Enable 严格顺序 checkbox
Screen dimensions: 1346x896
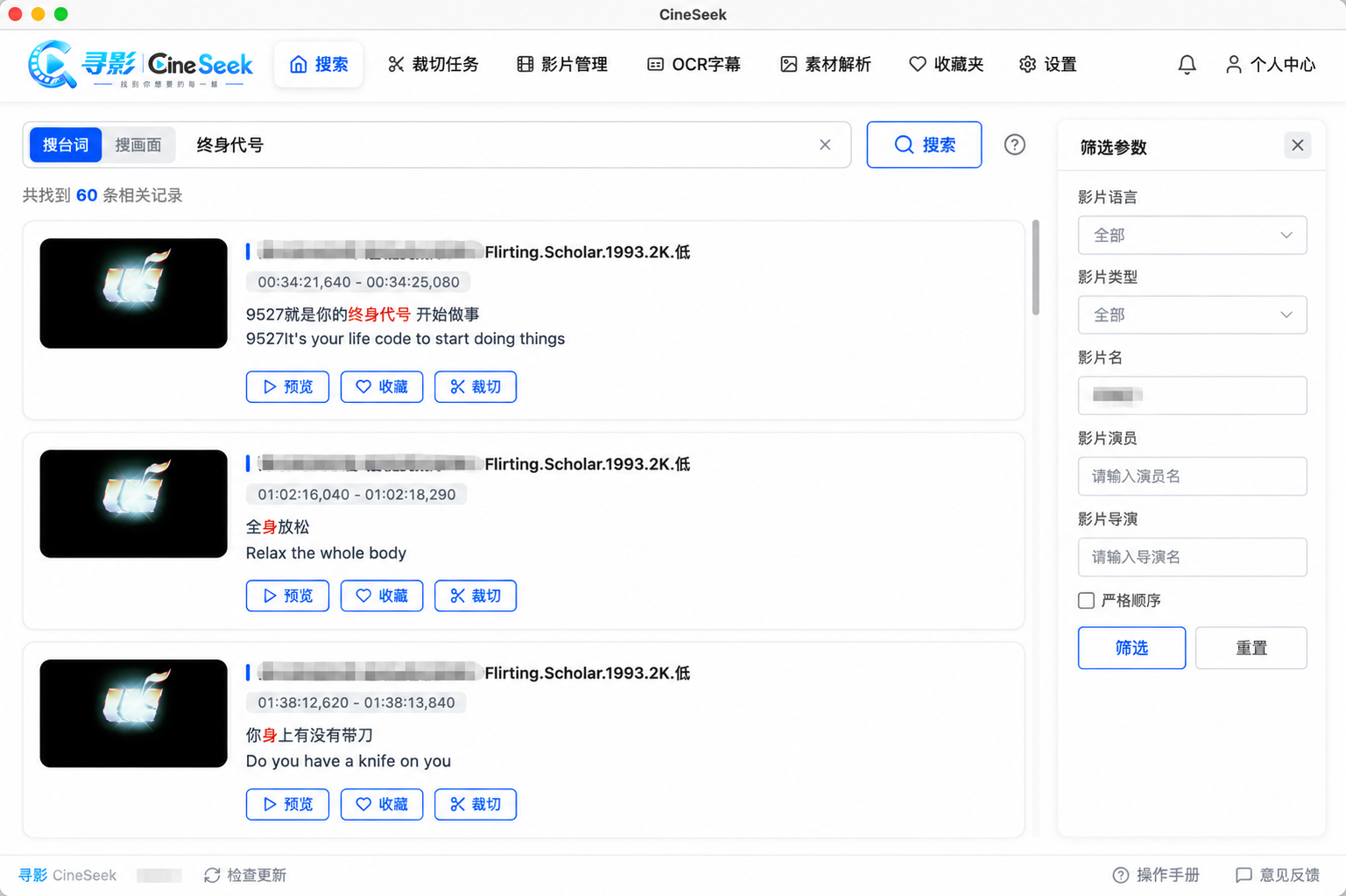(1086, 600)
